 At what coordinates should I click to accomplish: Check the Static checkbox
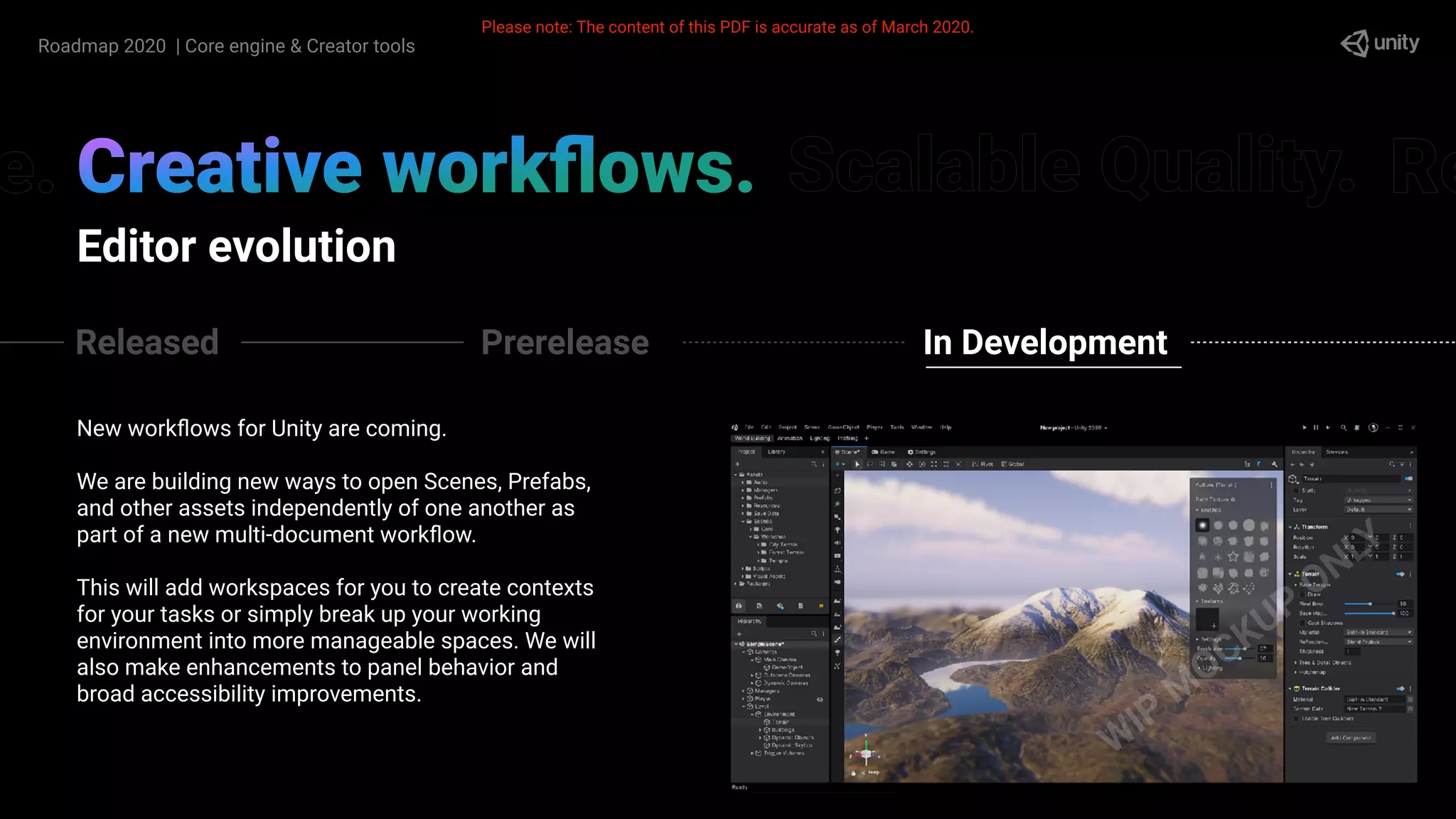[1295, 491]
